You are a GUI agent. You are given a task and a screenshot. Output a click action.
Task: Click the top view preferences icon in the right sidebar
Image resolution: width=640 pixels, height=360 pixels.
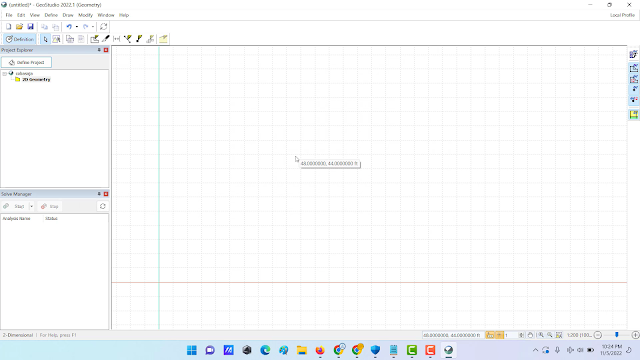[633, 54]
